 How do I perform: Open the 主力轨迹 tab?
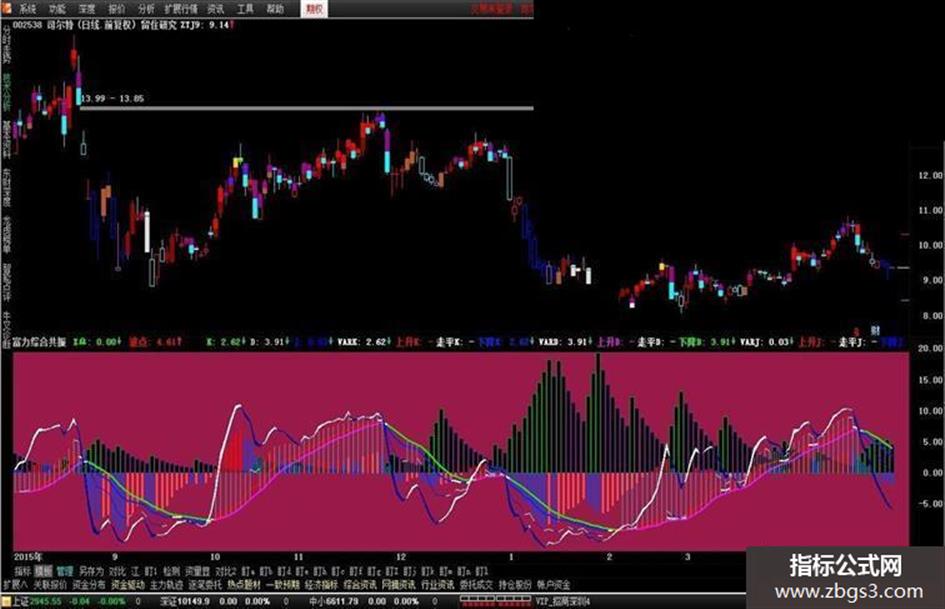pos(167,585)
